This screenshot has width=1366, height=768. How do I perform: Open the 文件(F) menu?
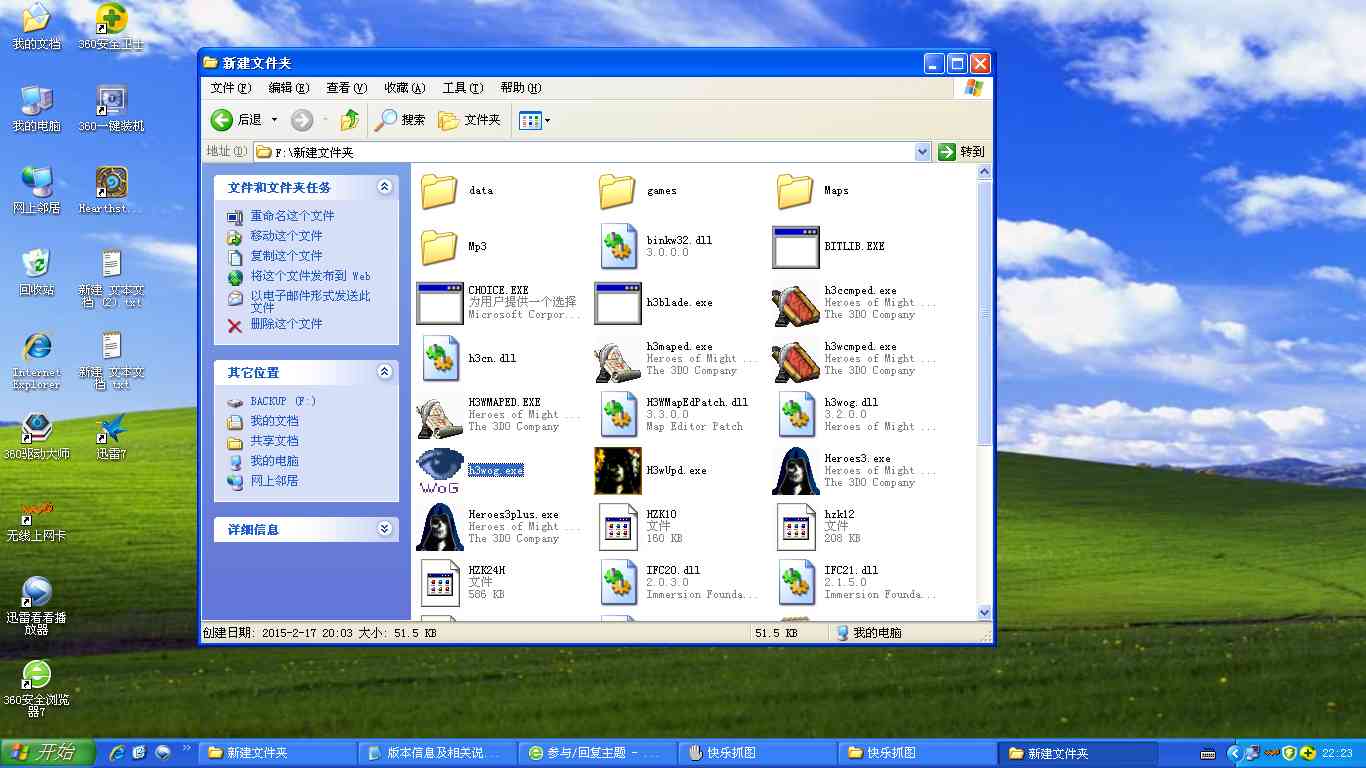click(x=231, y=88)
